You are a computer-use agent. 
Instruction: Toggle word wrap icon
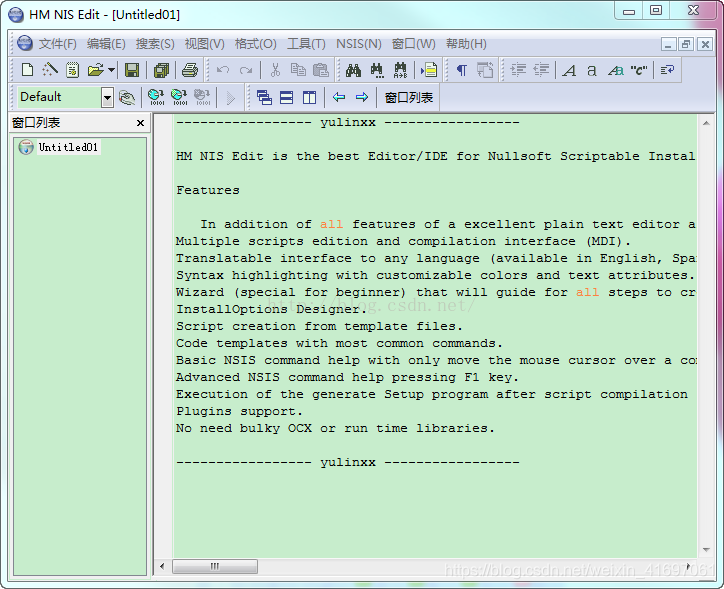[667, 70]
